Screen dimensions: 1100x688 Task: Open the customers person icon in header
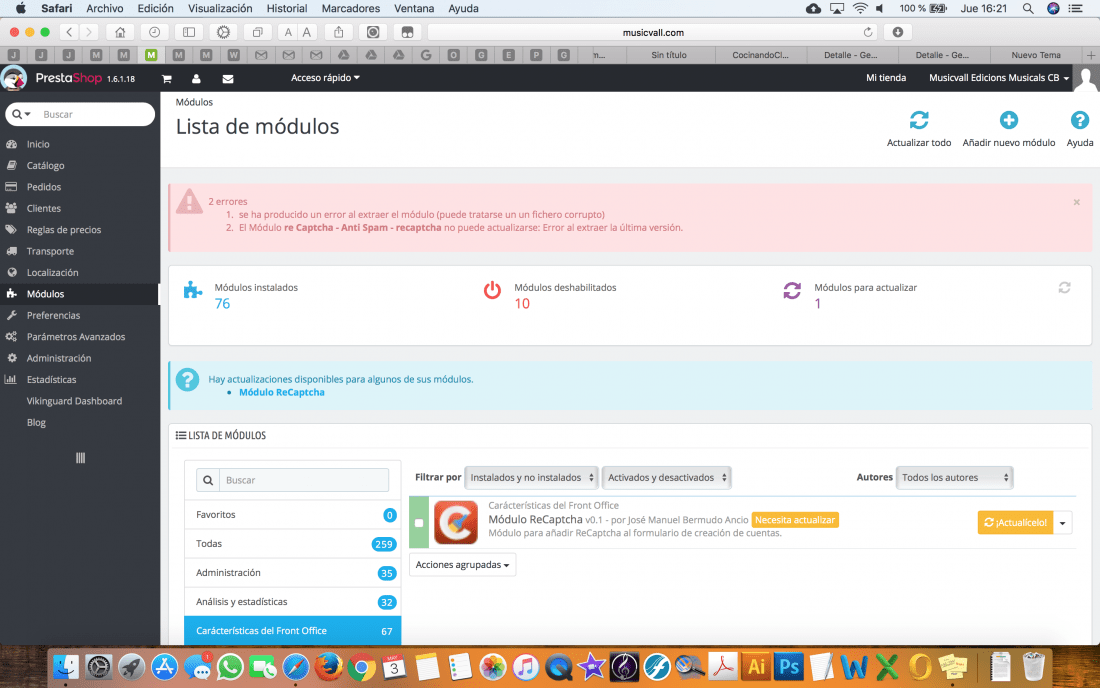196,79
